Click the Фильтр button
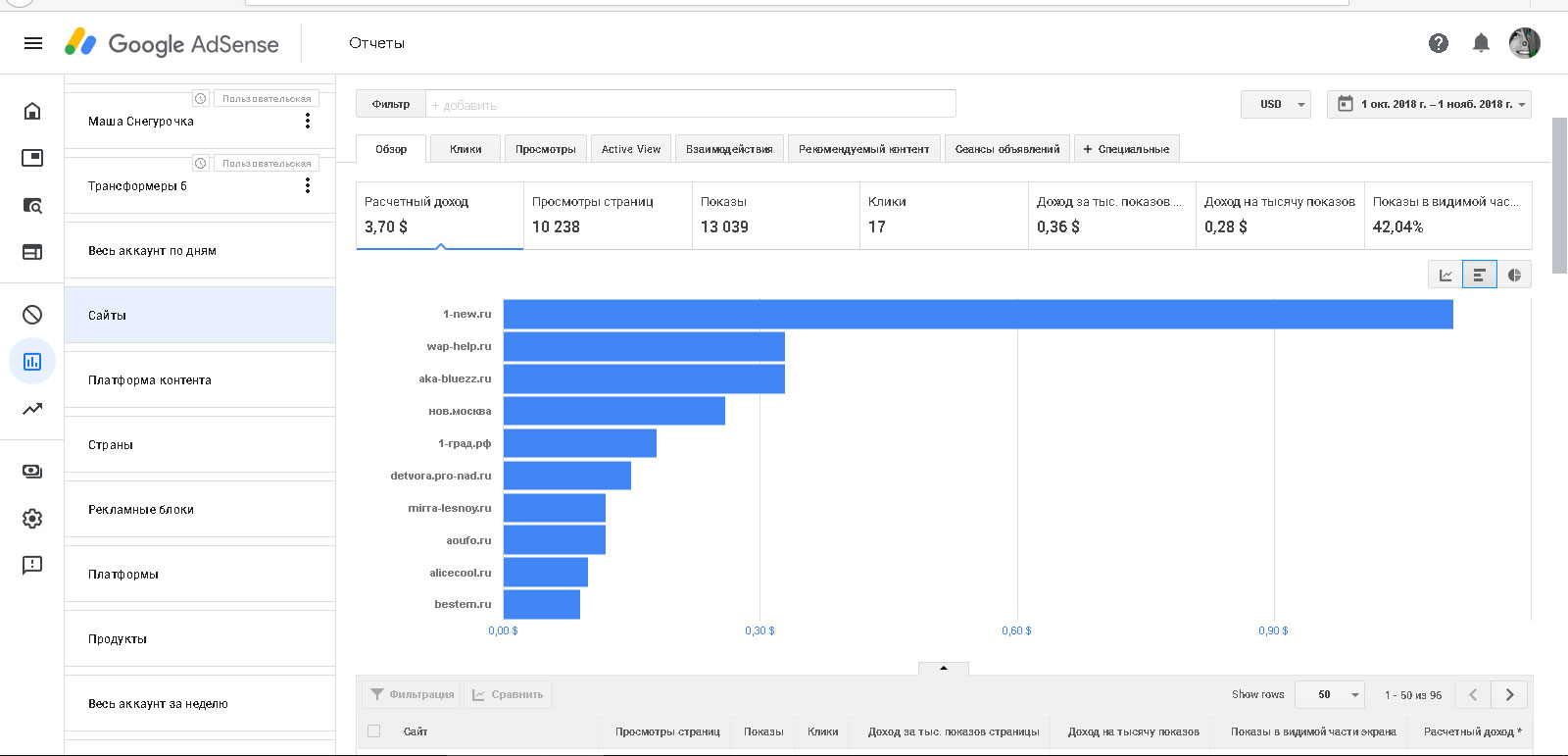1568x756 pixels. tap(391, 104)
